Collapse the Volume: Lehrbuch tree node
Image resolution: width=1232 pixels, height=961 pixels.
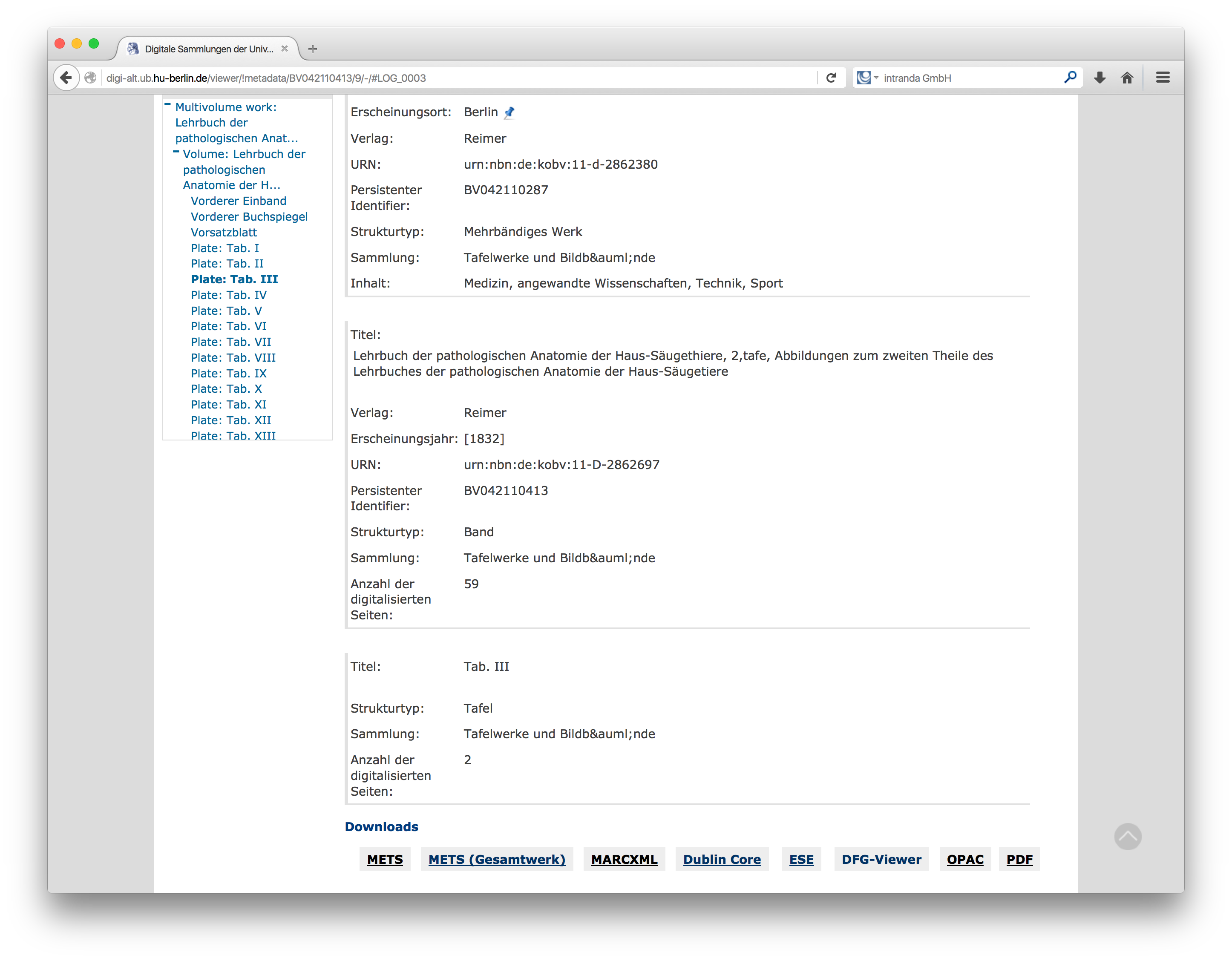coord(176,152)
